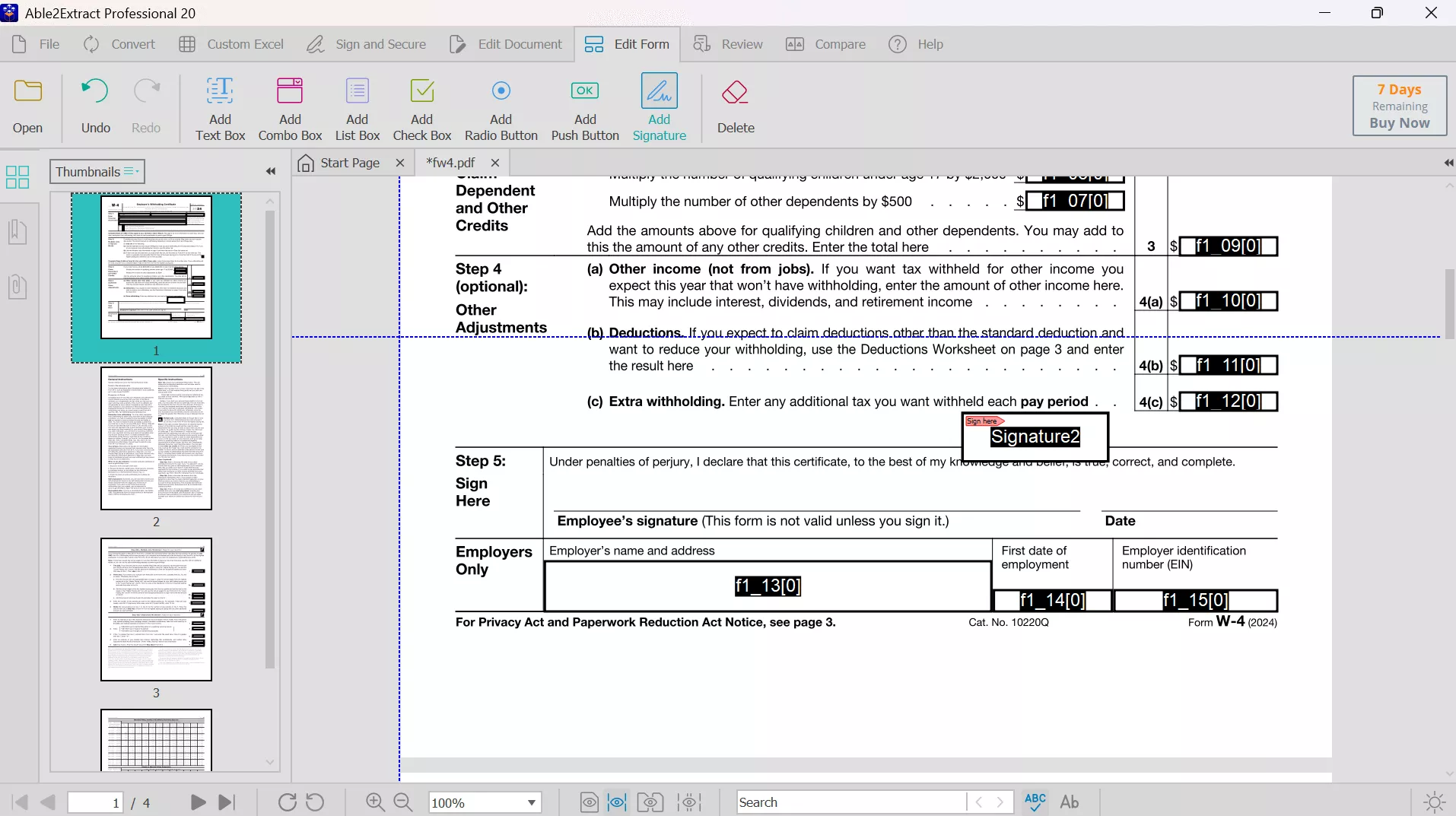Open the zoom level dropdown

[x=531, y=802]
